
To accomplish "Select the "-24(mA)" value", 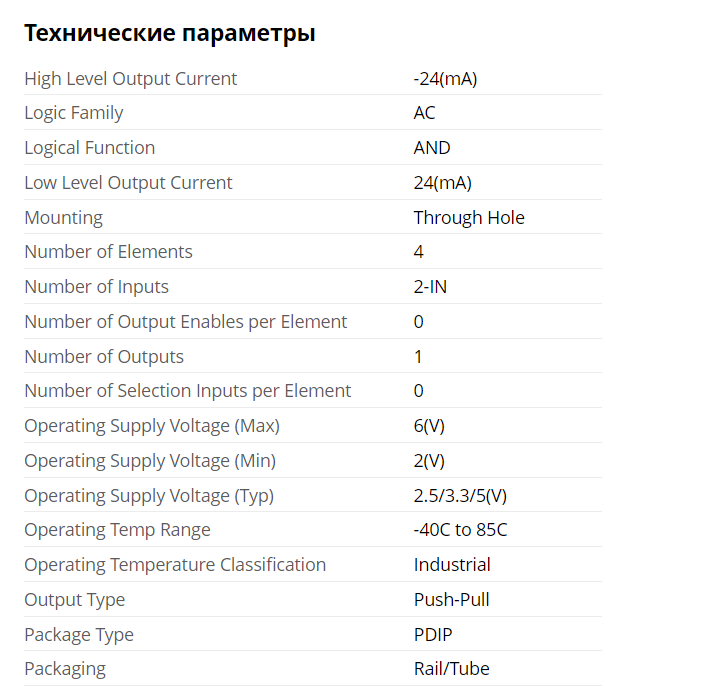I will point(445,79).
